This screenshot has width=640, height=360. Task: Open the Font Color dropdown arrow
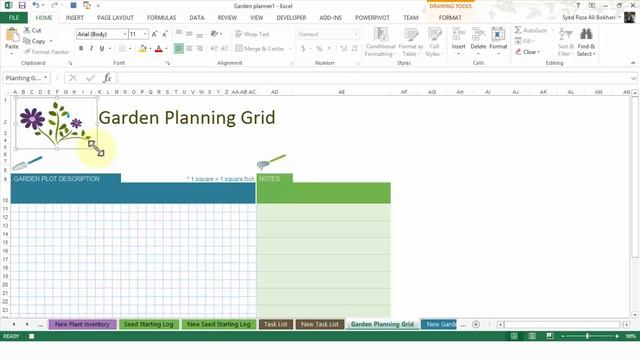[x=167, y=49]
